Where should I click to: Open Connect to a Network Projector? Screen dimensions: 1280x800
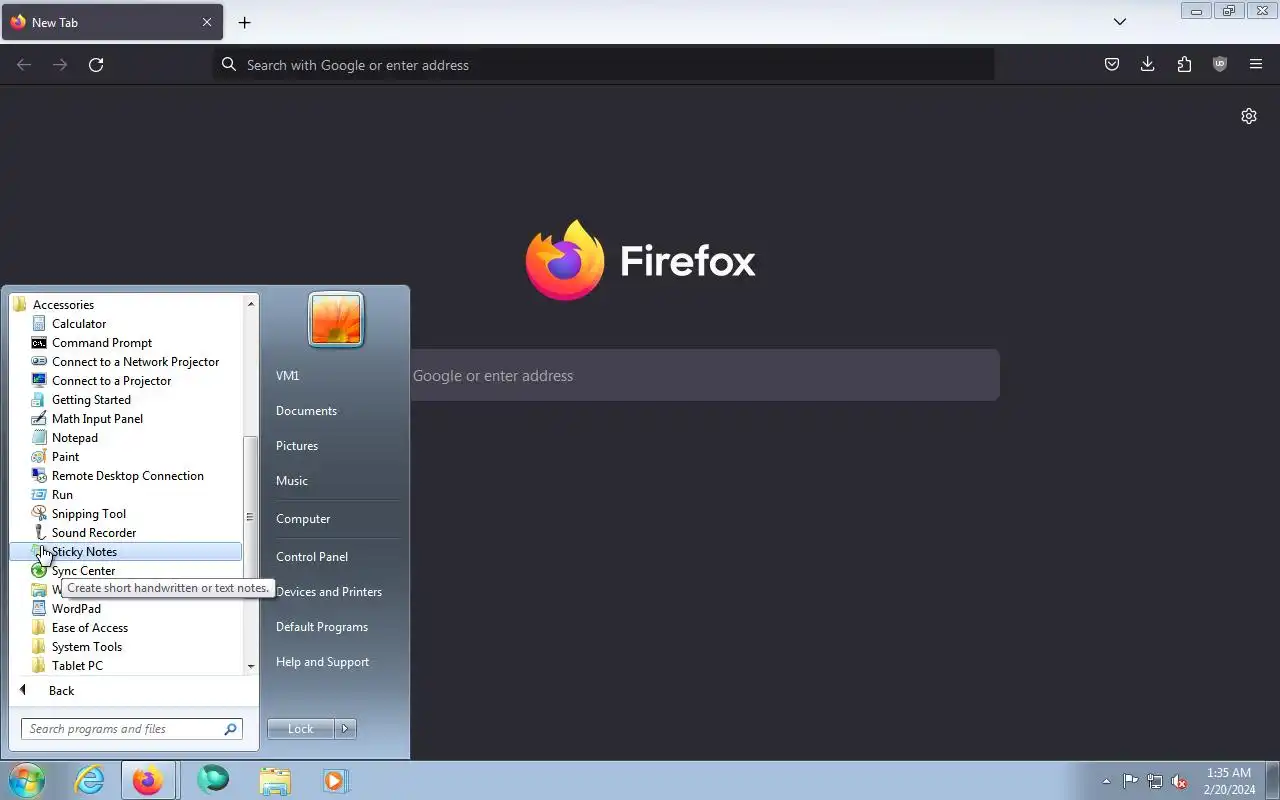click(135, 362)
